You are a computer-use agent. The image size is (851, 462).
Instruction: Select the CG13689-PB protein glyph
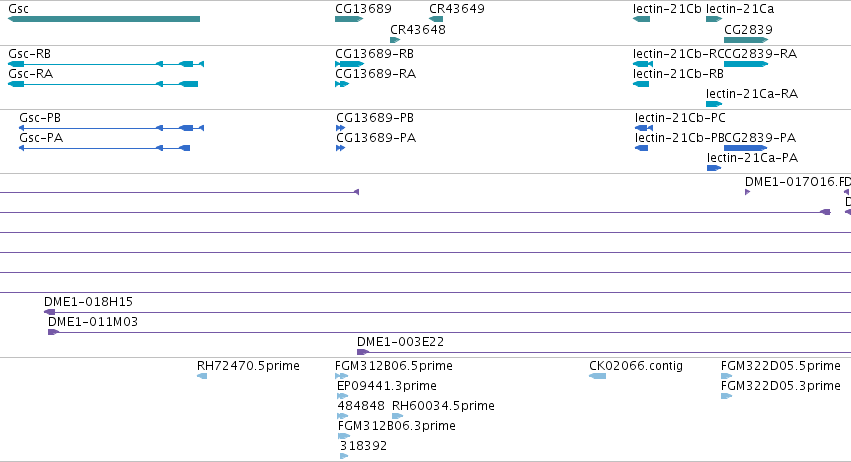[x=340, y=128]
